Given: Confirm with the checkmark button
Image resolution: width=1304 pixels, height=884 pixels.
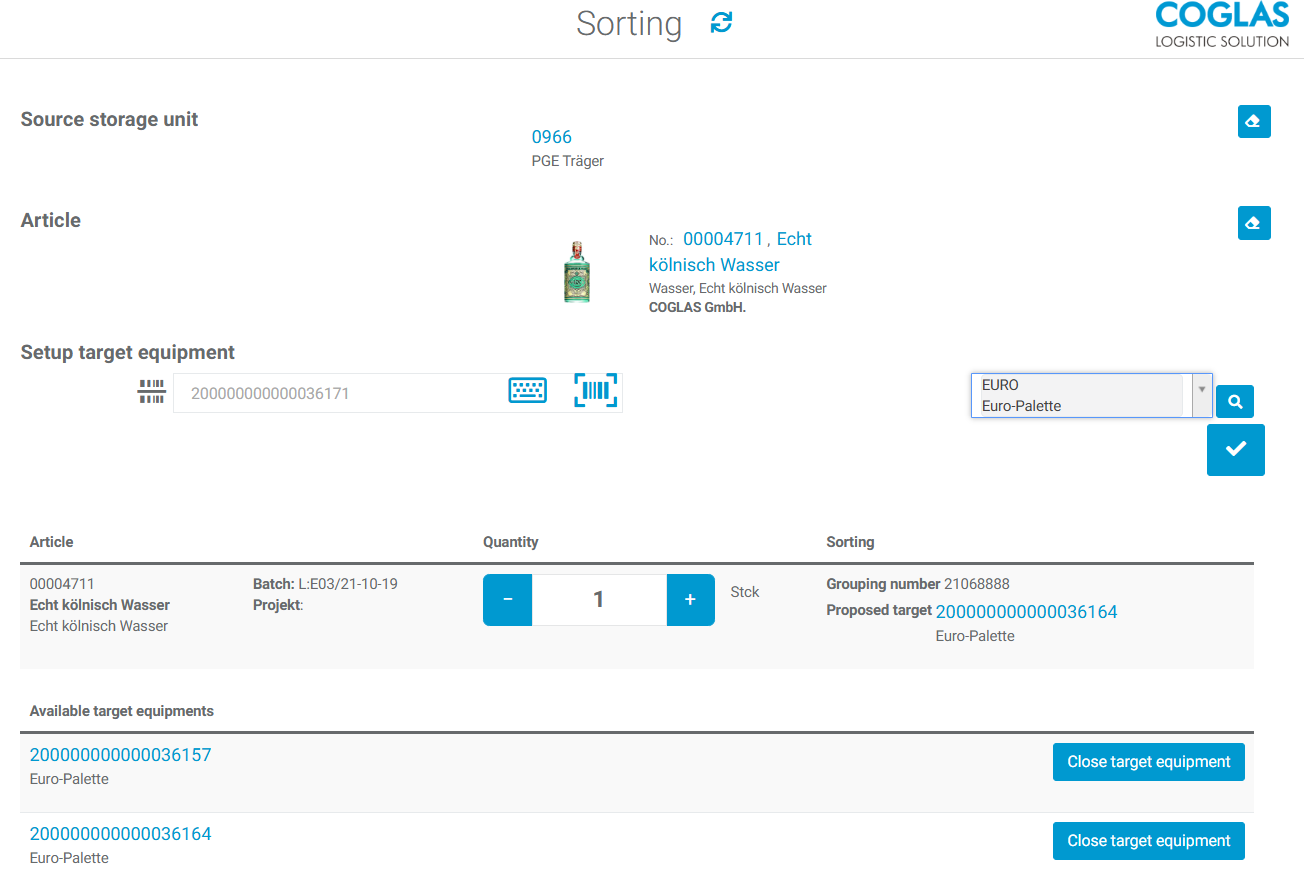Looking at the screenshot, I should [1236, 449].
